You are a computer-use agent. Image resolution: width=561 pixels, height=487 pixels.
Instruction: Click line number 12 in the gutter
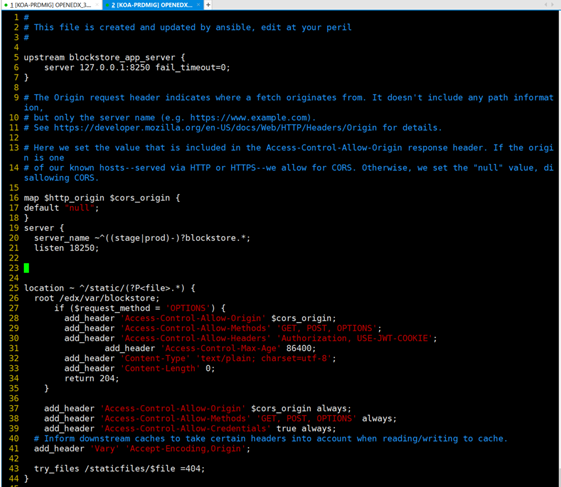14,138
